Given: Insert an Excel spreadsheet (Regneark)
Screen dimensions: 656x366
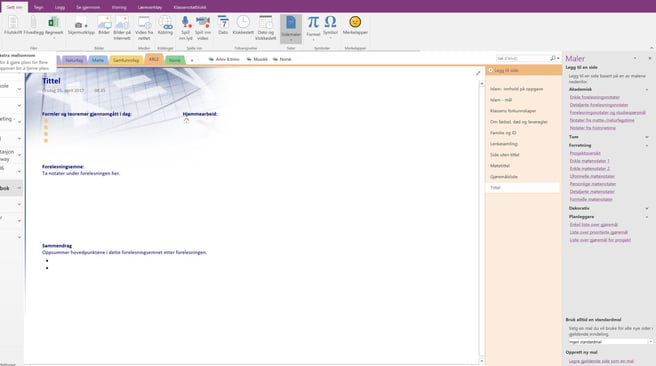Looking at the screenshot, I should pos(54,27).
